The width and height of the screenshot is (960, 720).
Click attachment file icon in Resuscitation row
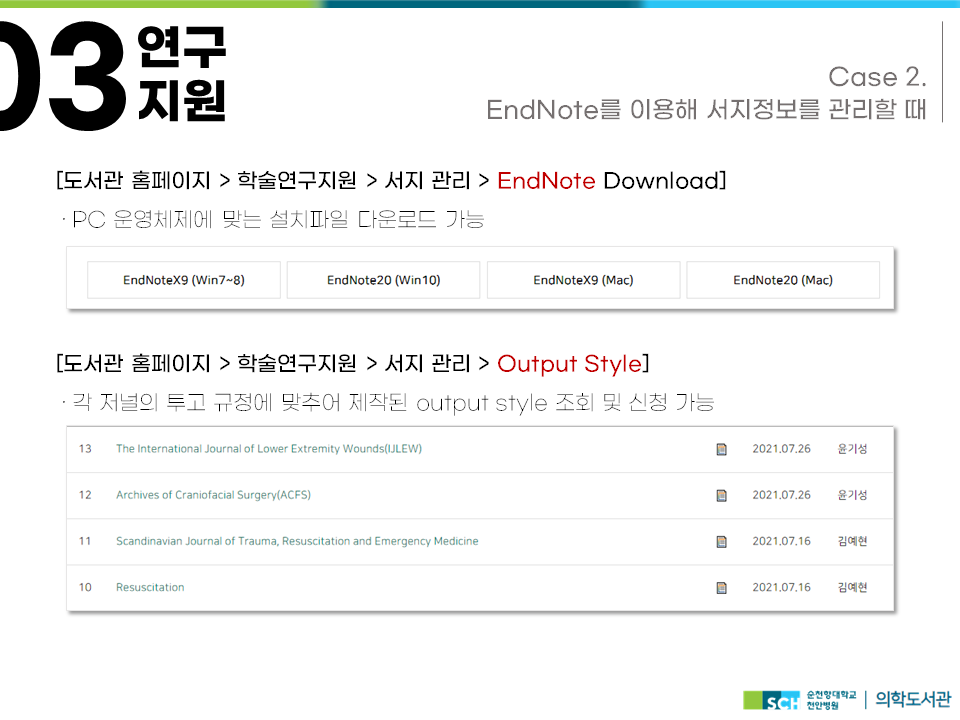(722, 588)
